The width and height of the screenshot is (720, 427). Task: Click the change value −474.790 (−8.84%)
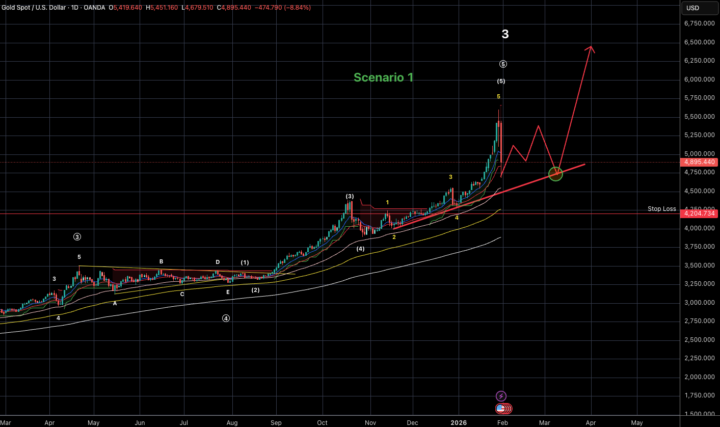tap(282, 8)
